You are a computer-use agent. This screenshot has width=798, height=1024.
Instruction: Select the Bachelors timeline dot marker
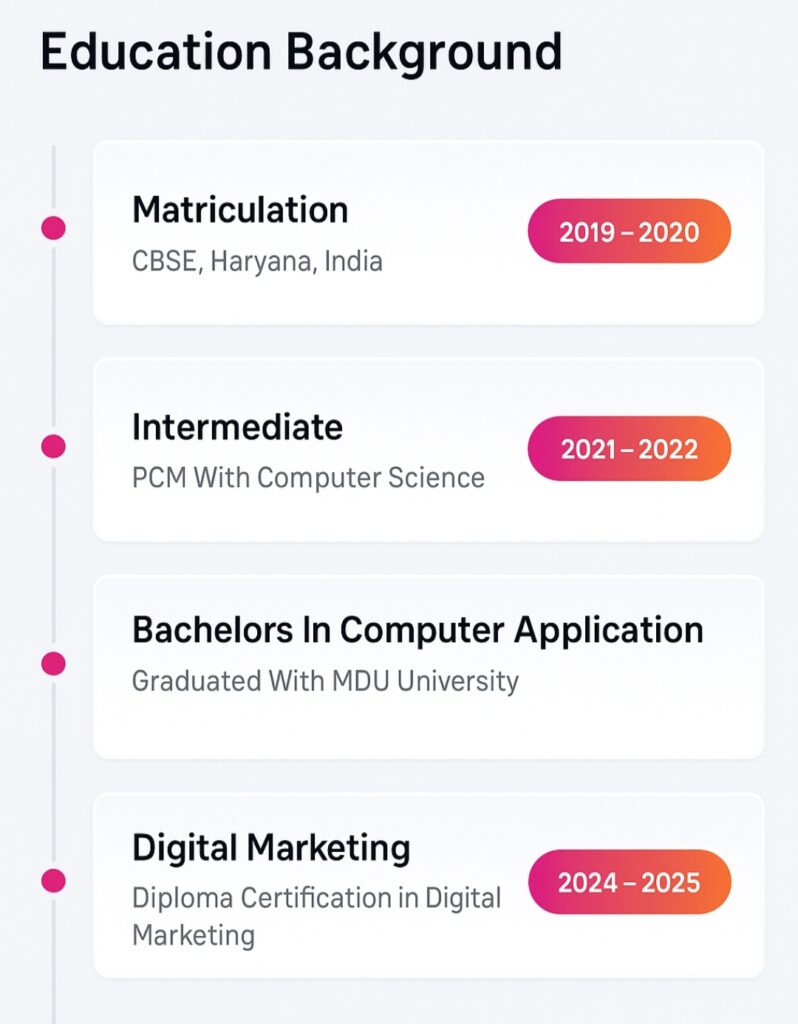pos(53,663)
